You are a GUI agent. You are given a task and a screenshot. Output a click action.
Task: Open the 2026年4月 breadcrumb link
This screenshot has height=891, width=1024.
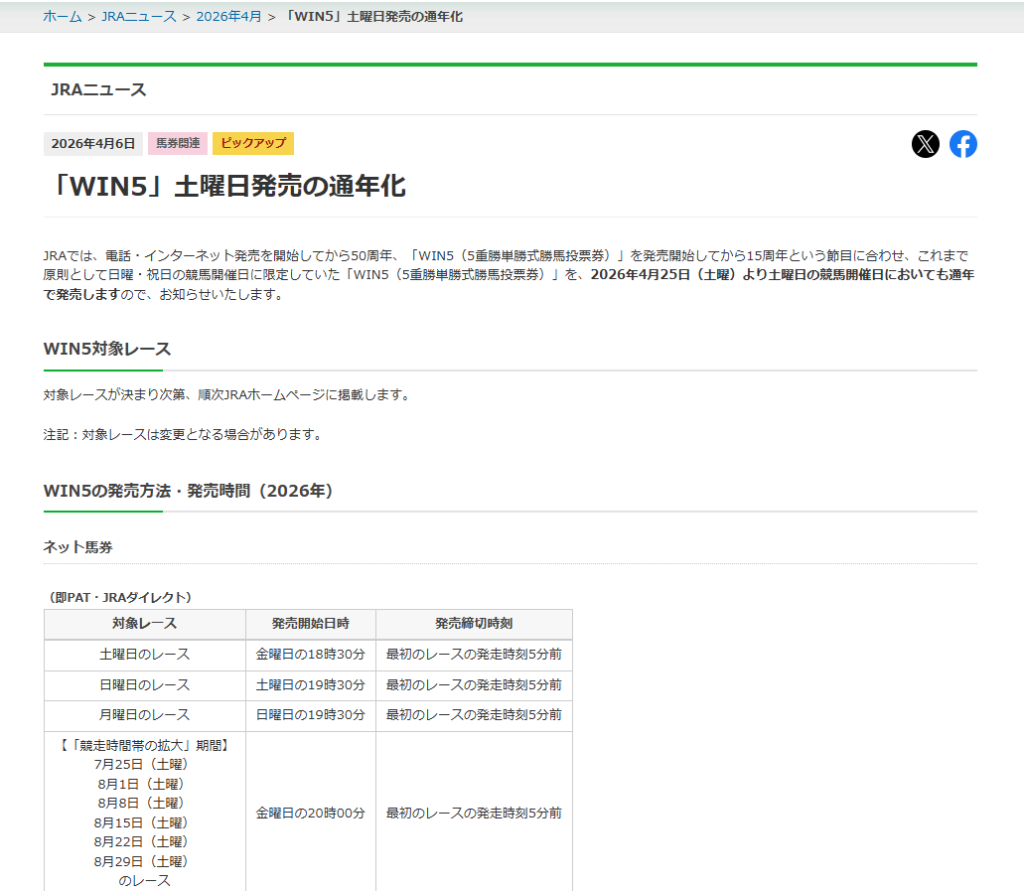(x=229, y=16)
